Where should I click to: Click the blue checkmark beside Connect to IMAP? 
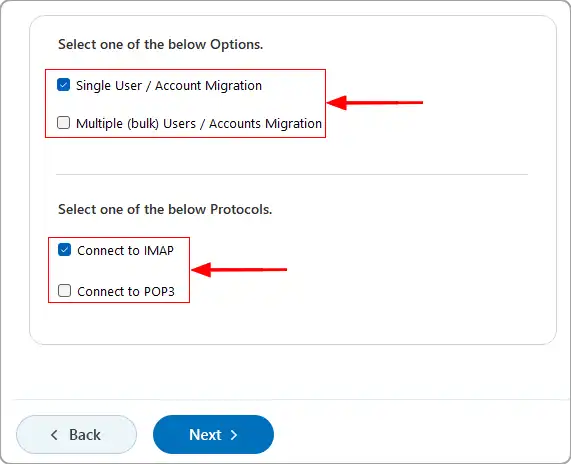click(64, 250)
